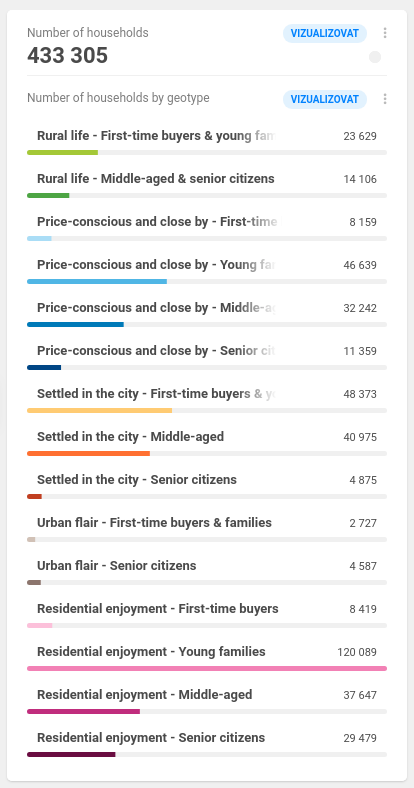Select Settled in the city - Middle-aged row
Image resolution: width=414 pixels, height=788 pixels.
(x=207, y=442)
